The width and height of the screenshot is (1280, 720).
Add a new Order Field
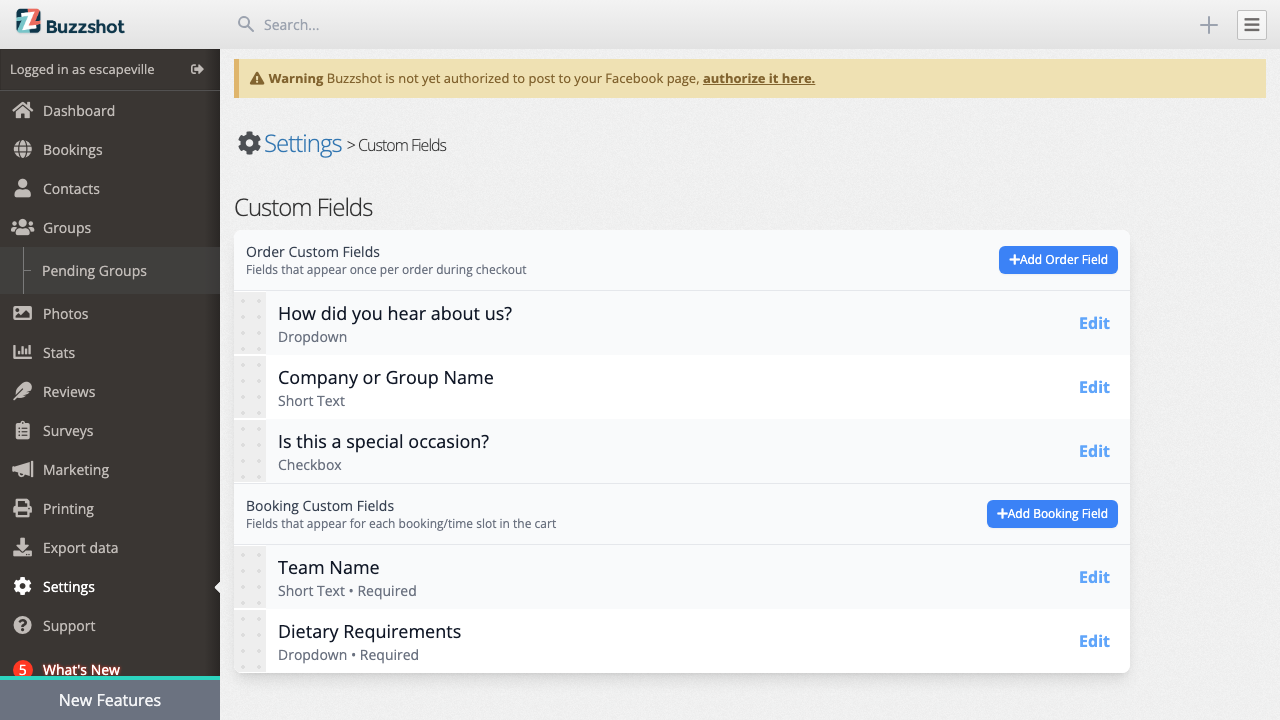pyautogui.click(x=1058, y=259)
